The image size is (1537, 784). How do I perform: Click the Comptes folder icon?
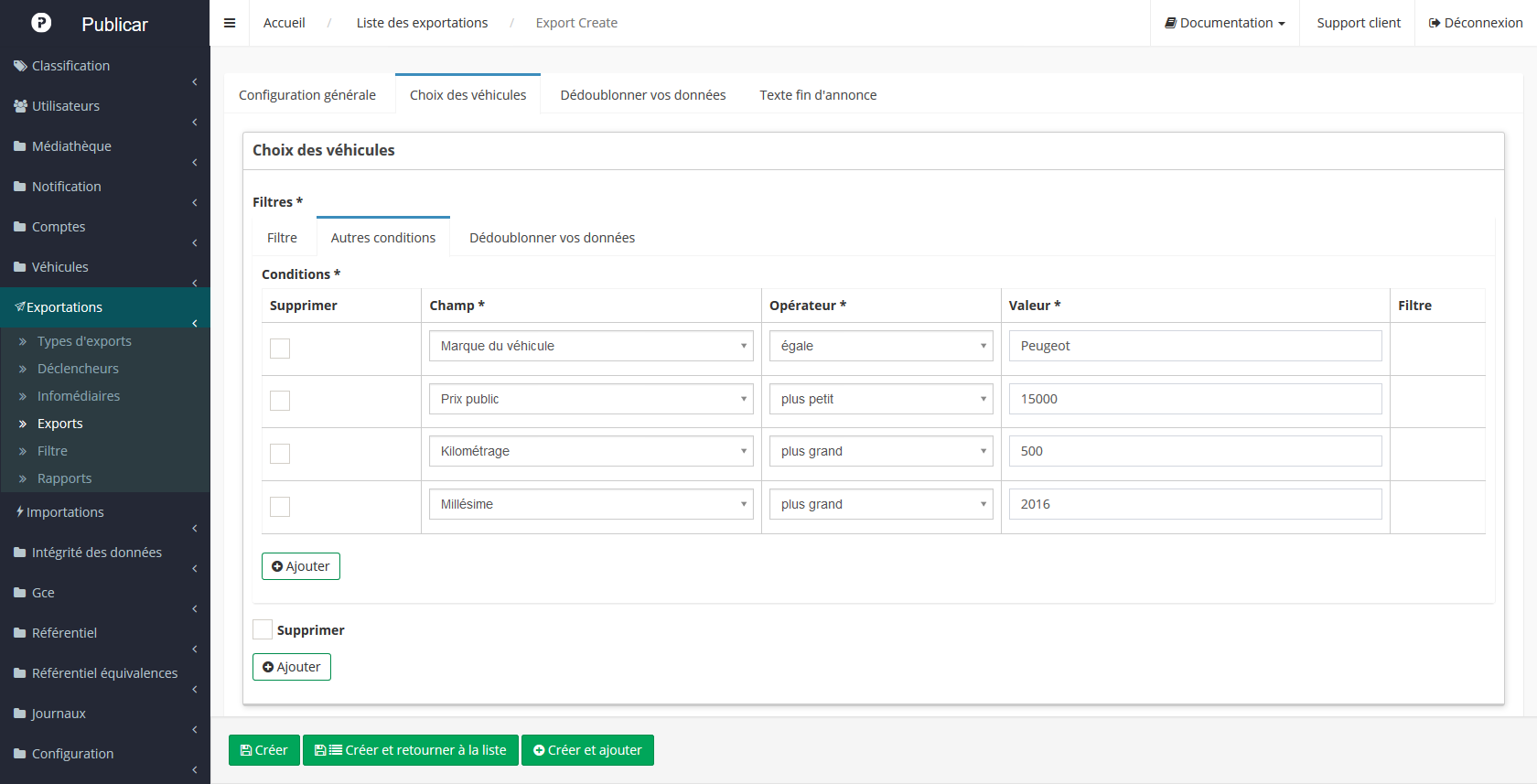coord(20,227)
